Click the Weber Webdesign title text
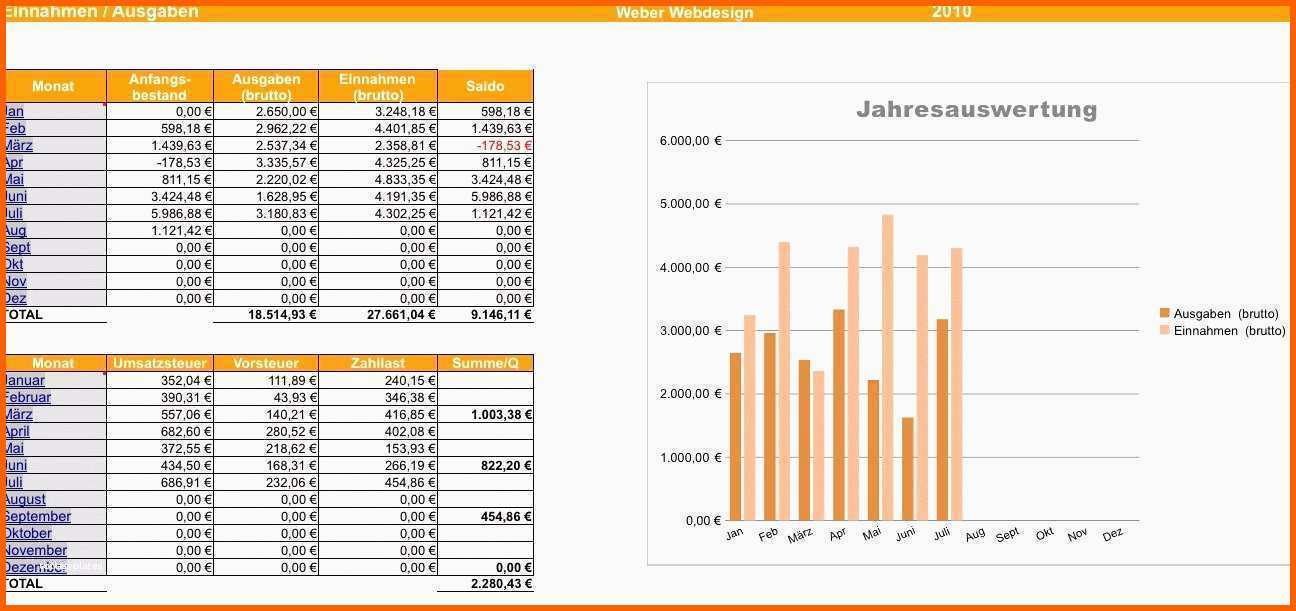 [684, 13]
